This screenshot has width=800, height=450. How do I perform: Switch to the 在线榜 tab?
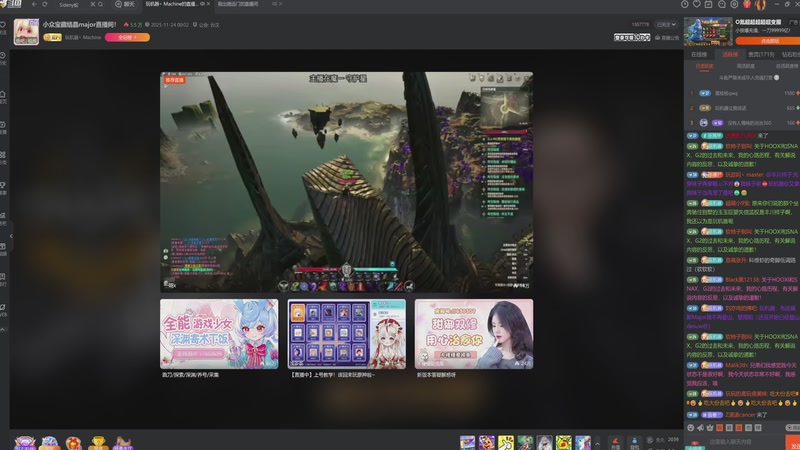tap(699, 55)
